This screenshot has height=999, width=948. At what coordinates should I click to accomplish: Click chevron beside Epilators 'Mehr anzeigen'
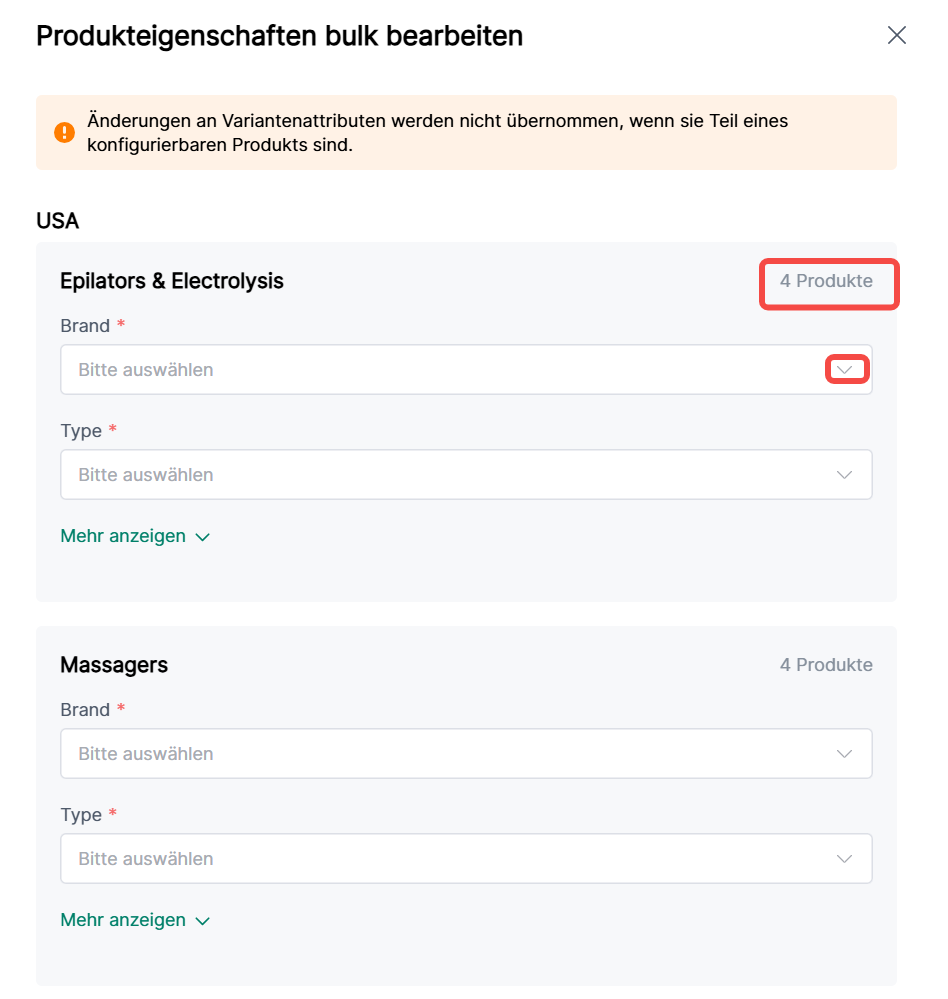(x=203, y=537)
